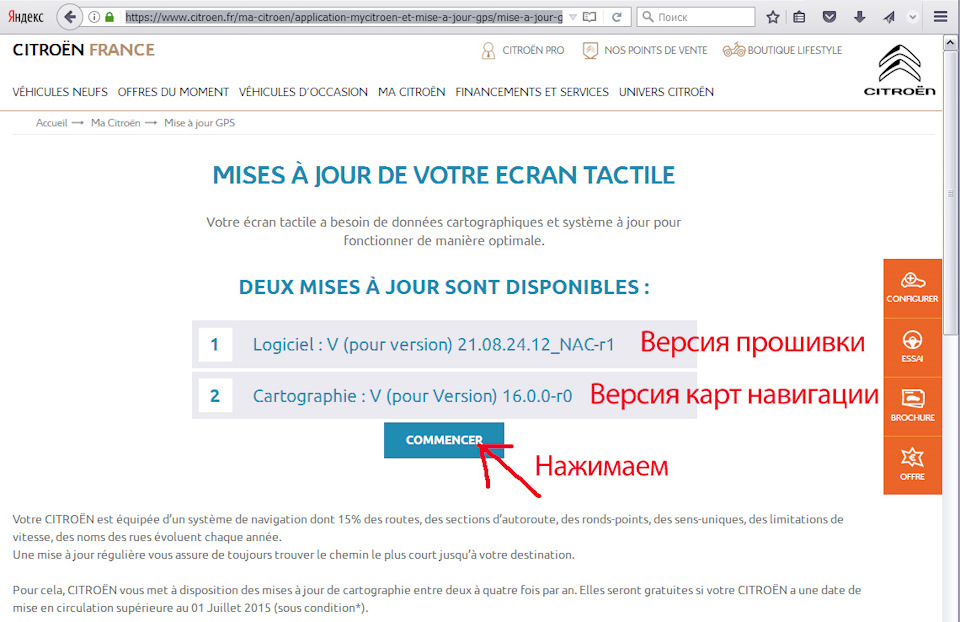Click the Поиск search field
960x622 pixels.
pyautogui.click(x=696, y=17)
